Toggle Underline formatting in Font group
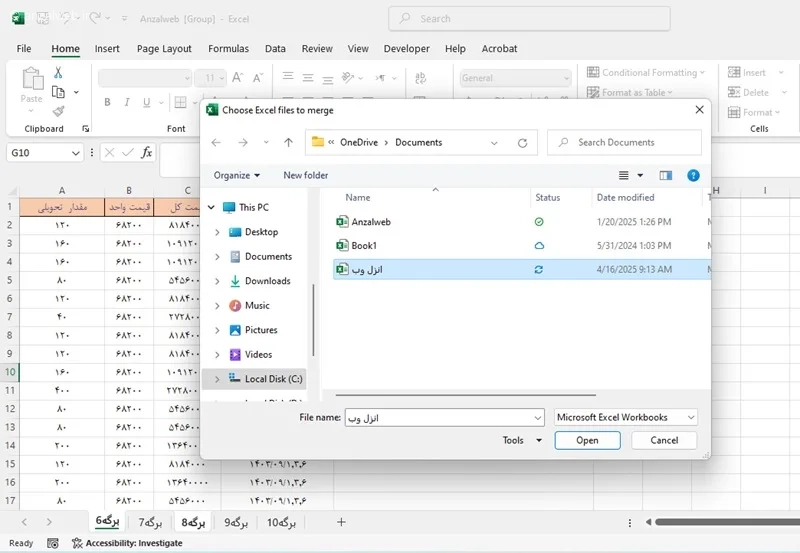 click(x=146, y=102)
